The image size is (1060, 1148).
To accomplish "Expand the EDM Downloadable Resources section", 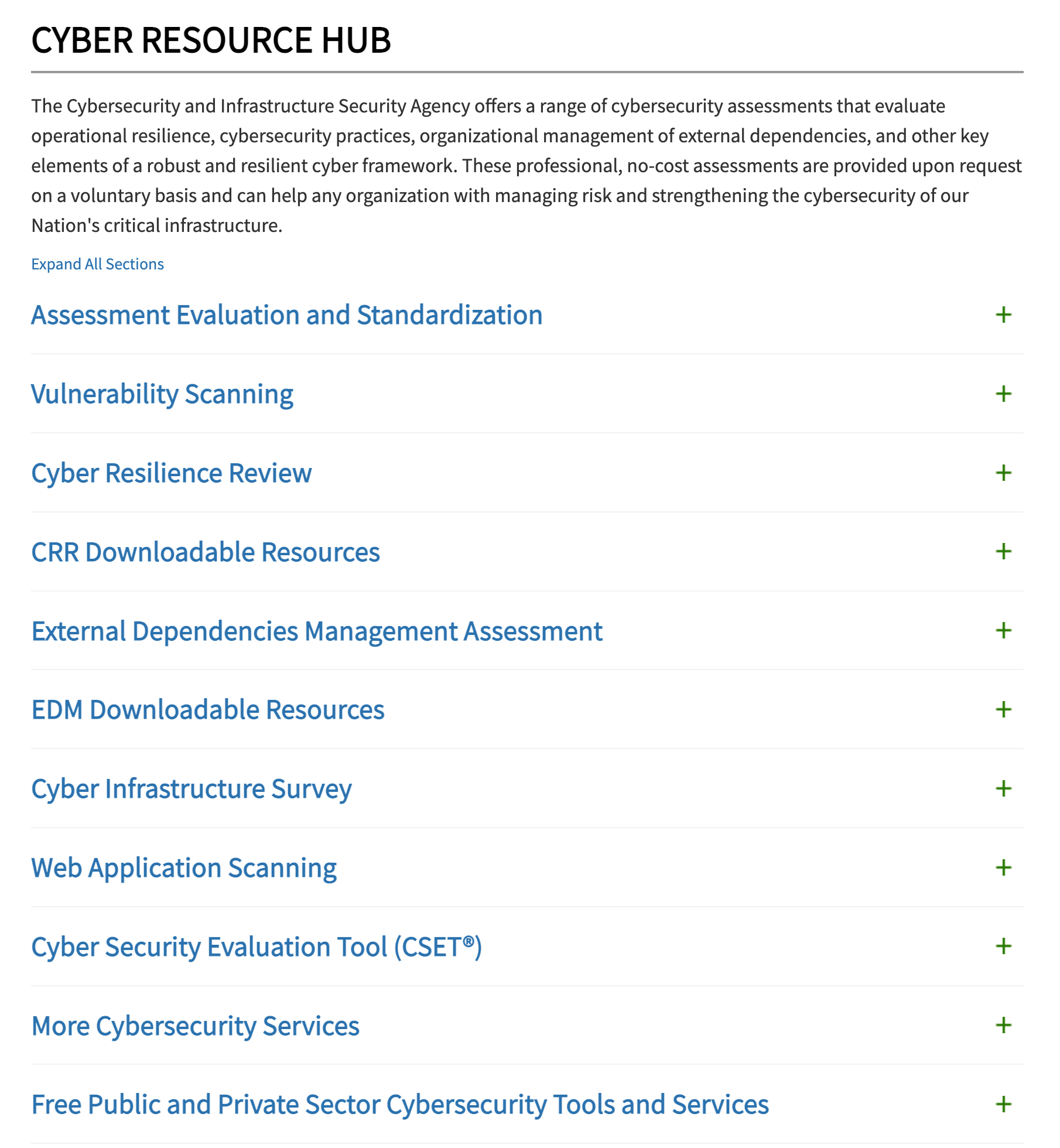I will (1003, 710).
